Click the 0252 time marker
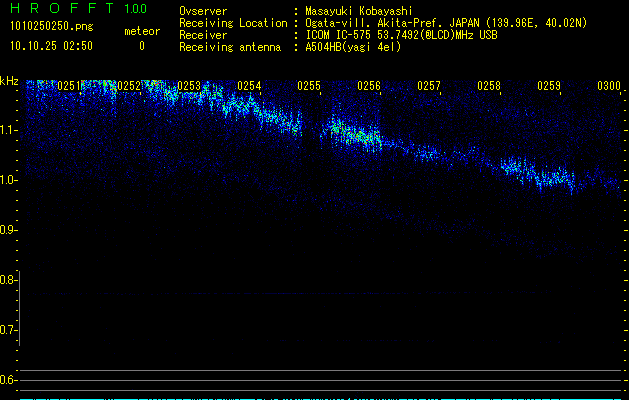The image size is (629, 400). click(x=129, y=86)
